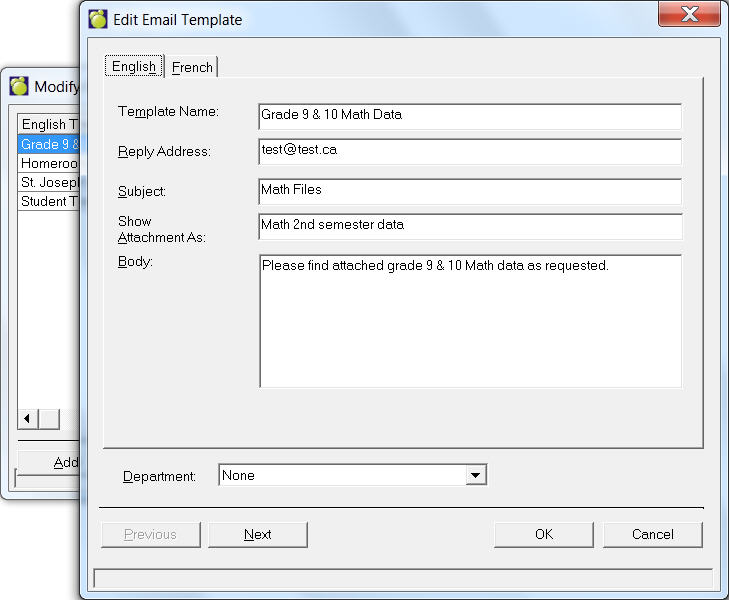Click Cancel to discard template edits
Screen dimensions: 729x600
point(652,535)
